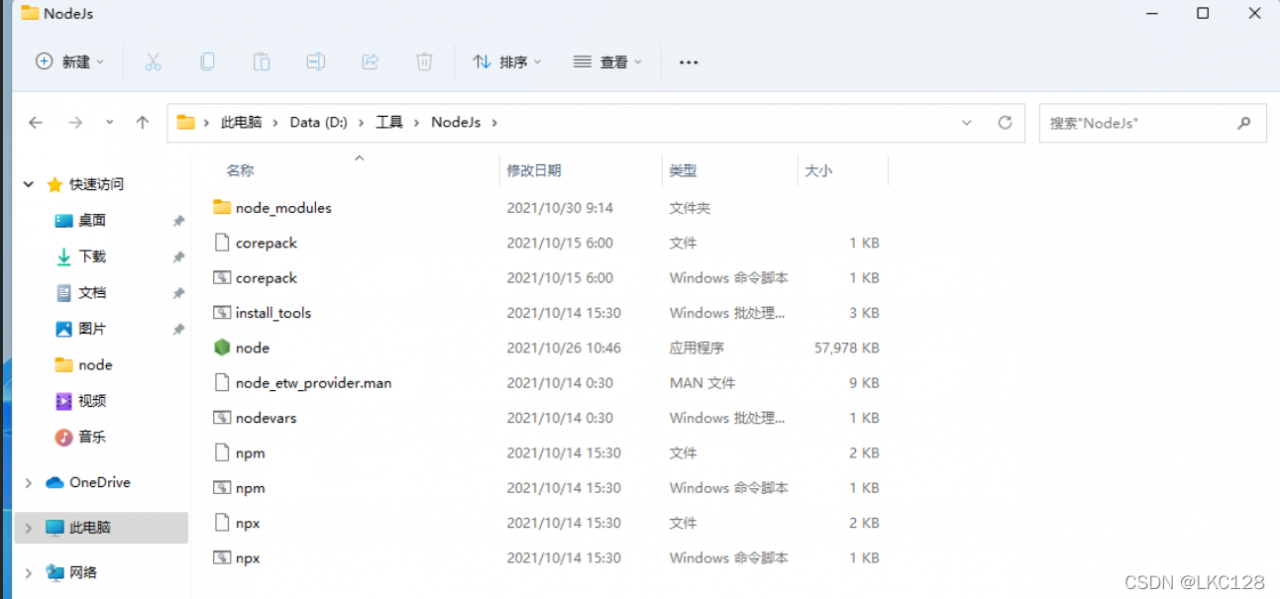Screen dimensions: 1280x599
Task: Click the Share icon in the toolbar
Action: pos(370,62)
